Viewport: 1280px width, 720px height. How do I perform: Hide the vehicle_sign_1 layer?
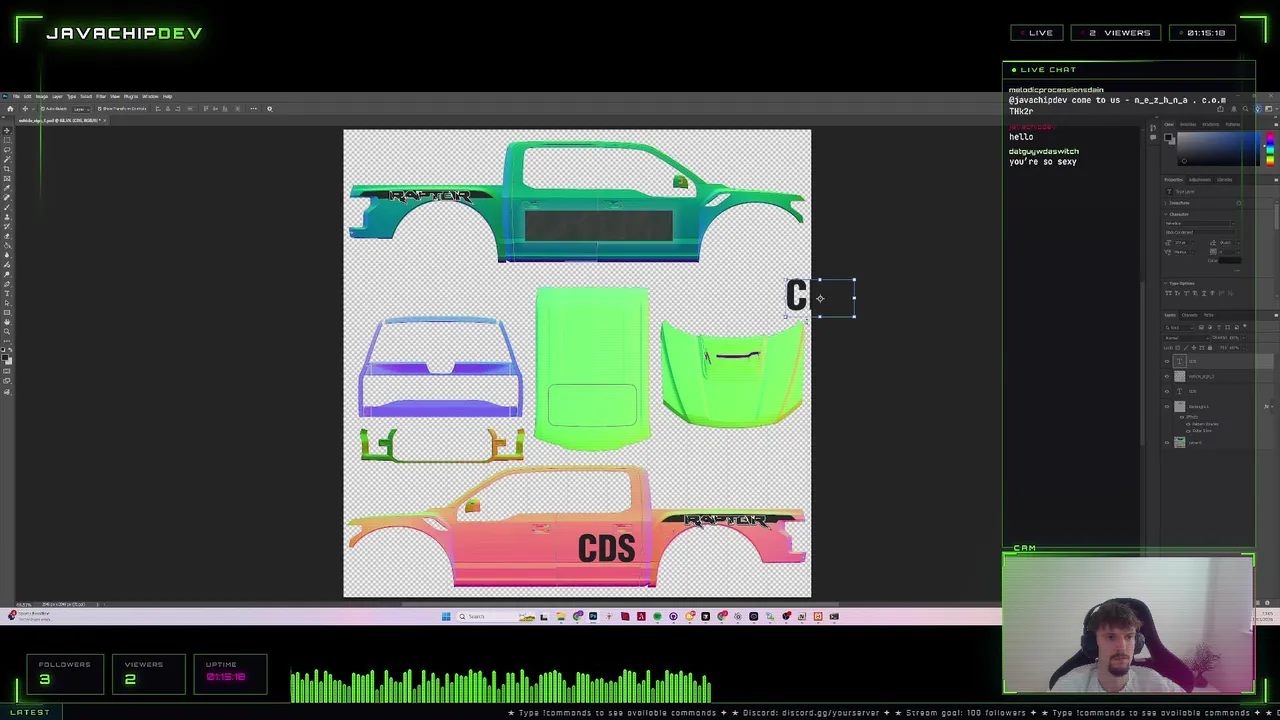(1167, 376)
